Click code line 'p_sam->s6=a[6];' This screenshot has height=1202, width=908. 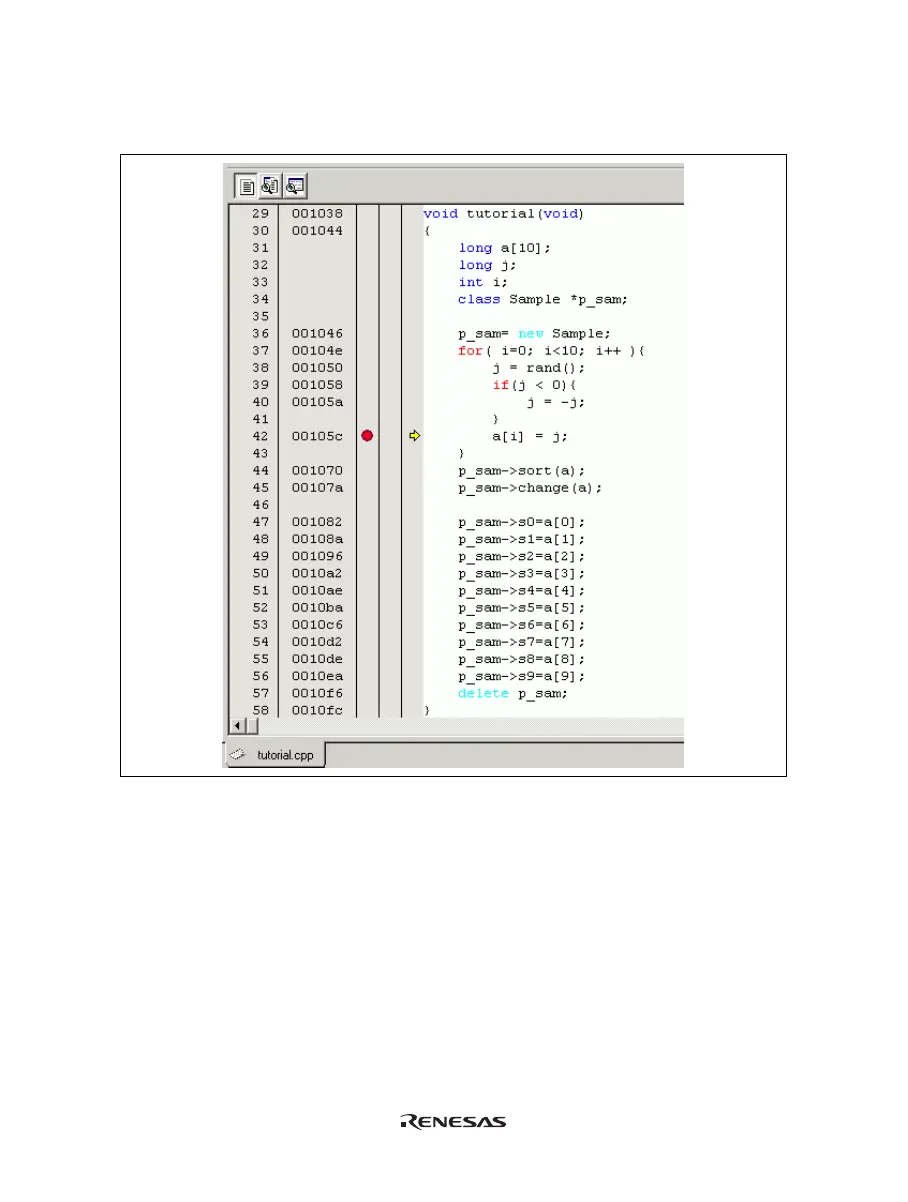[x=521, y=625]
